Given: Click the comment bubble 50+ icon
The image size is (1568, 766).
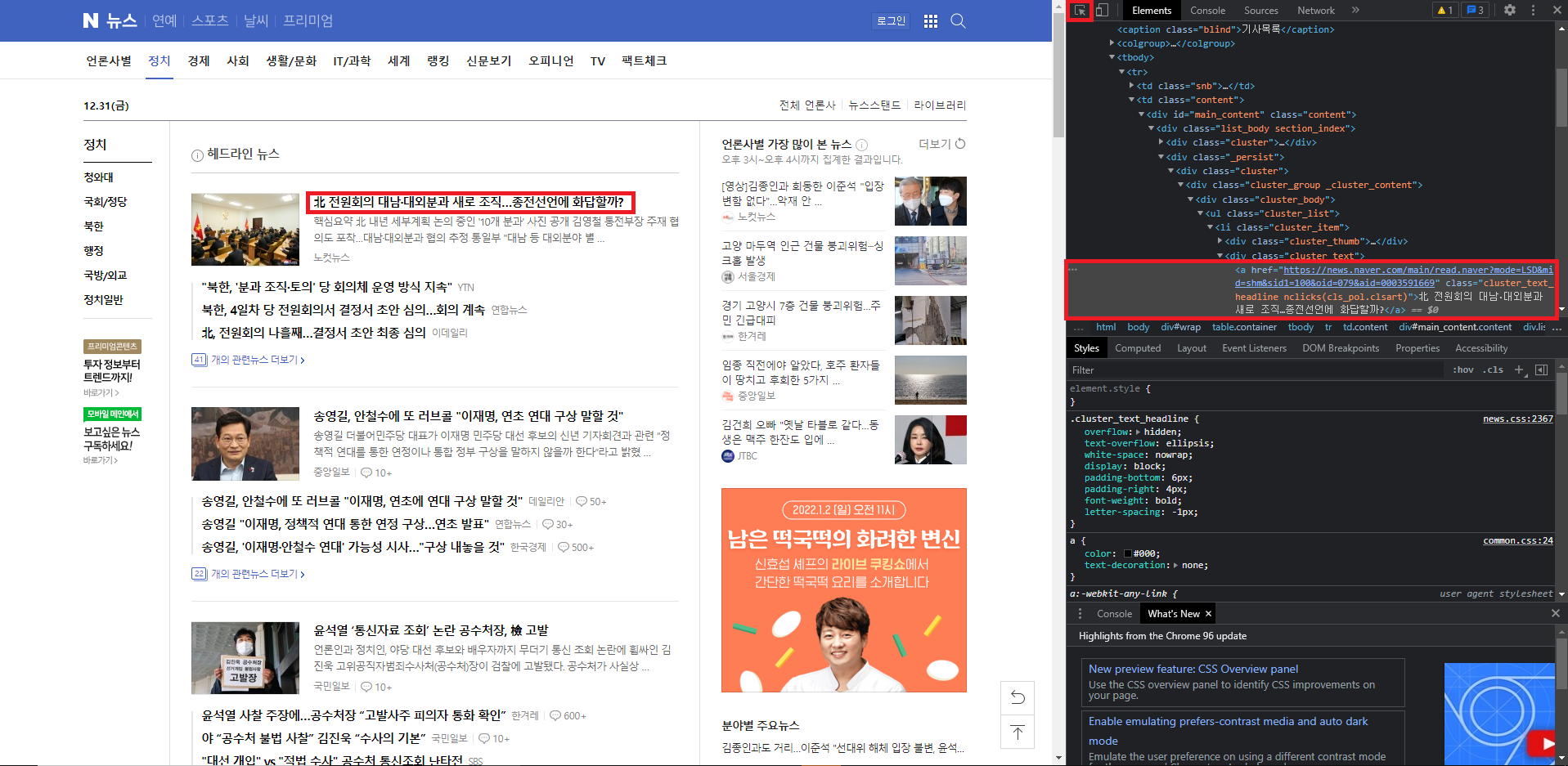Looking at the screenshot, I should (582, 501).
